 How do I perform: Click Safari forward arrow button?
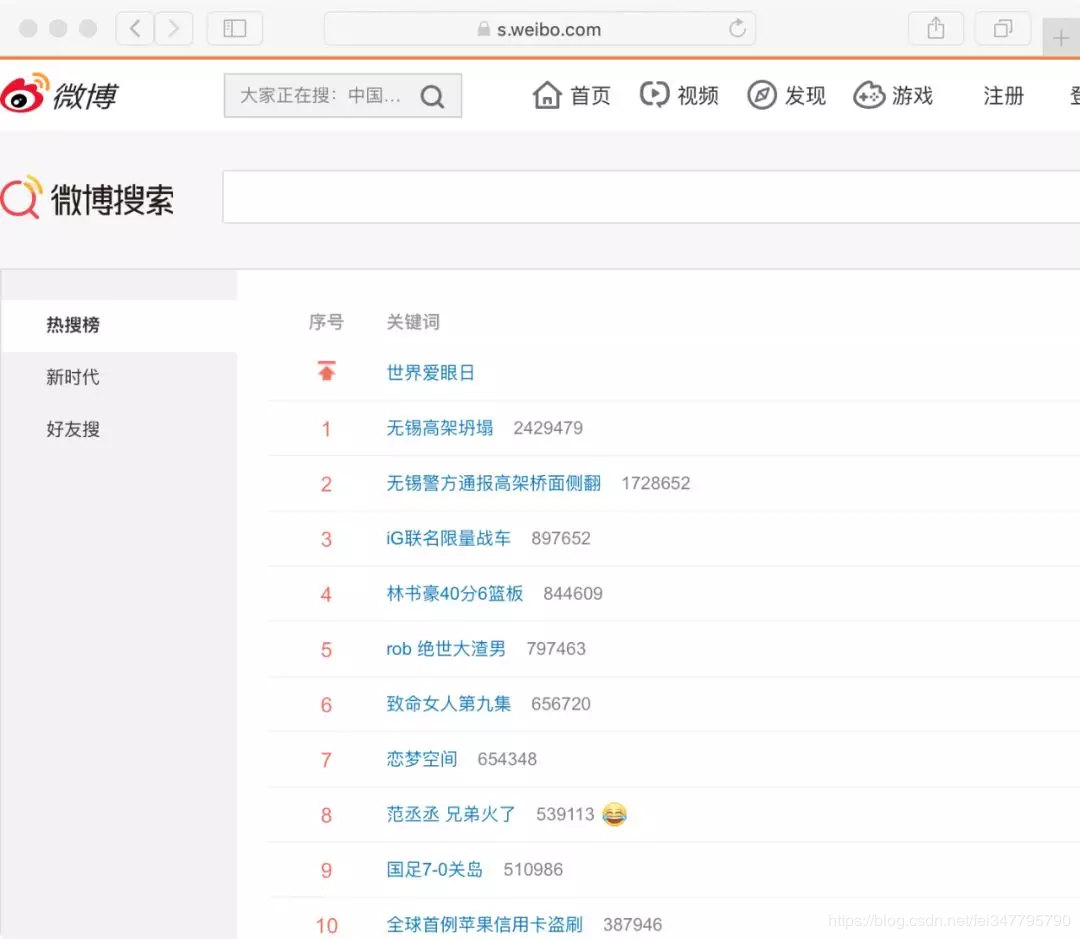(174, 28)
